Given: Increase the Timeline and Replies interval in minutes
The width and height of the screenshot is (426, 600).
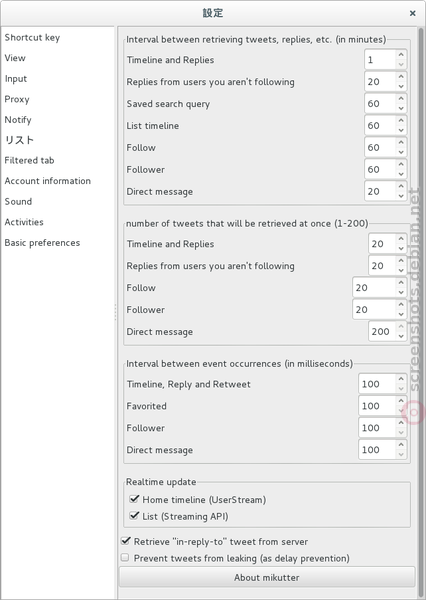Looking at the screenshot, I should pos(401,55).
